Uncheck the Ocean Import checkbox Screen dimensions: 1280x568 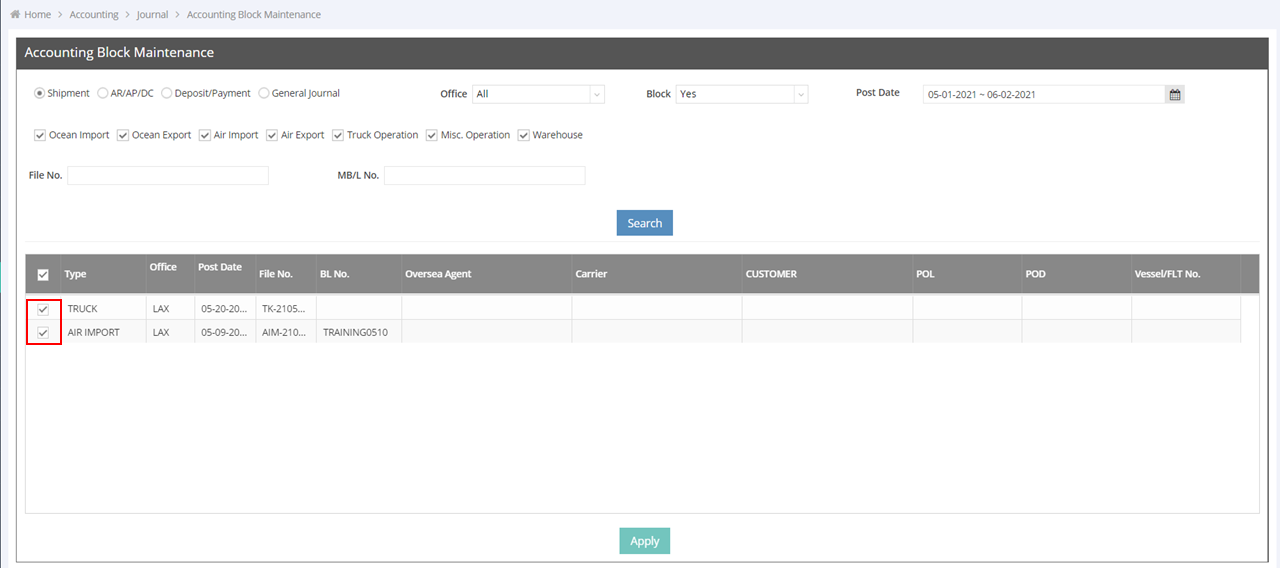40,135
